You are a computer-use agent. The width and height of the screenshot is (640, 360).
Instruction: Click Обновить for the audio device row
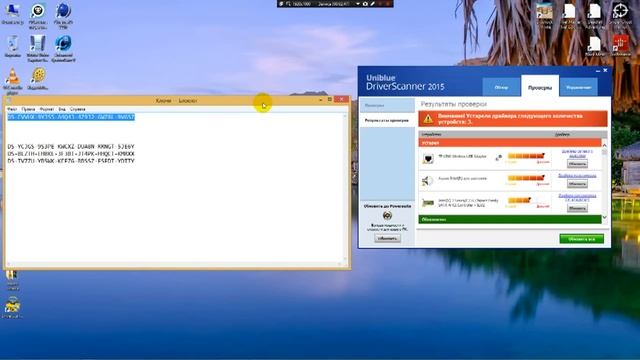coord(577,184)
